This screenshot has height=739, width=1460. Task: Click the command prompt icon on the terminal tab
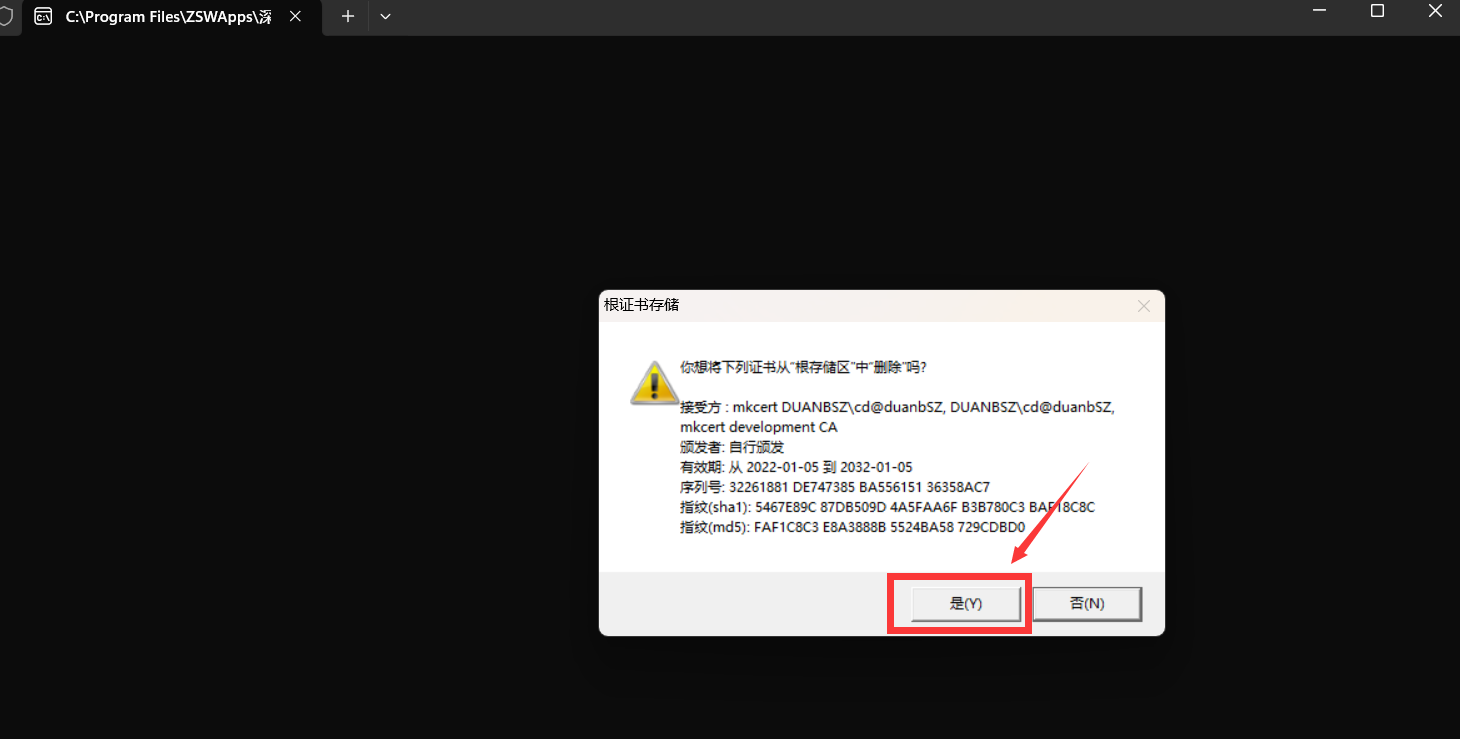[x=43, y=16]
